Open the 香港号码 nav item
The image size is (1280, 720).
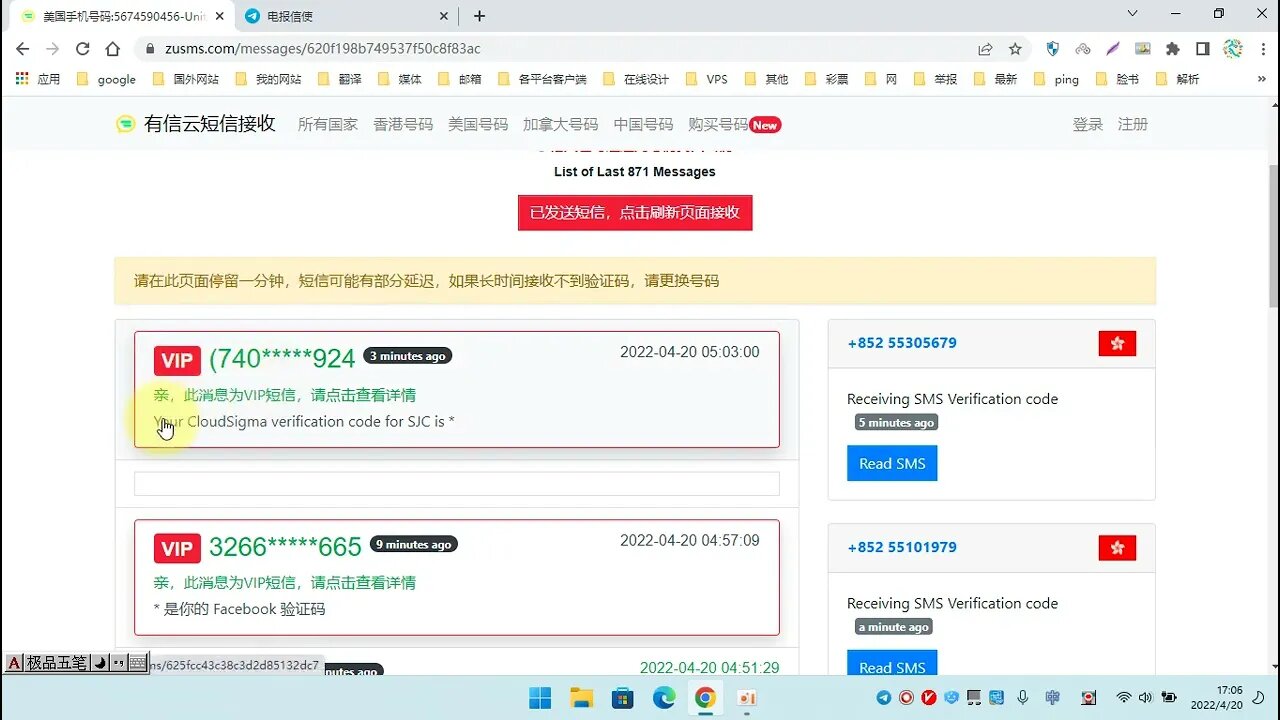[403, 124]
